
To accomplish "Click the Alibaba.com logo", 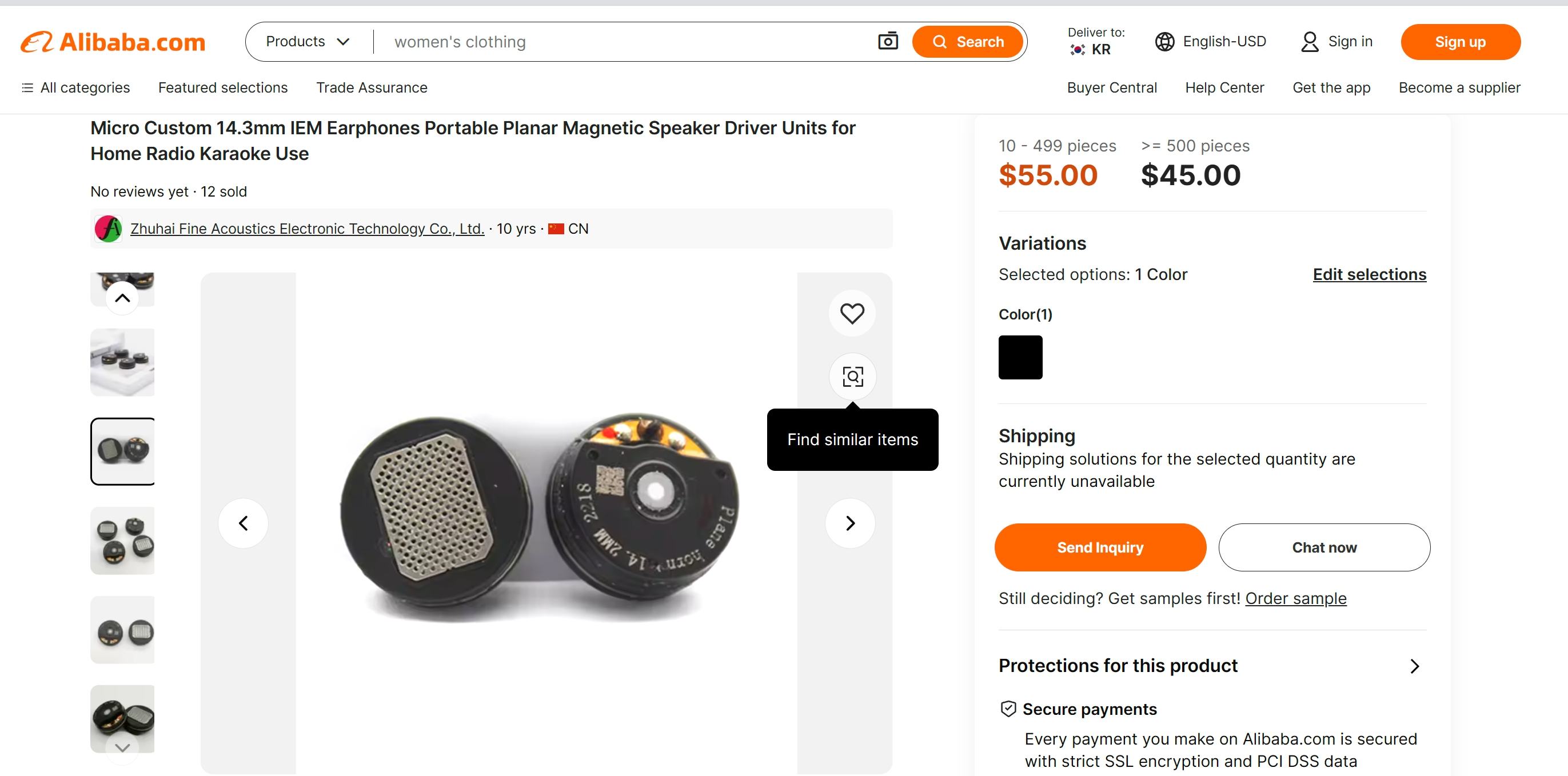I will click(x=113, y=42).
